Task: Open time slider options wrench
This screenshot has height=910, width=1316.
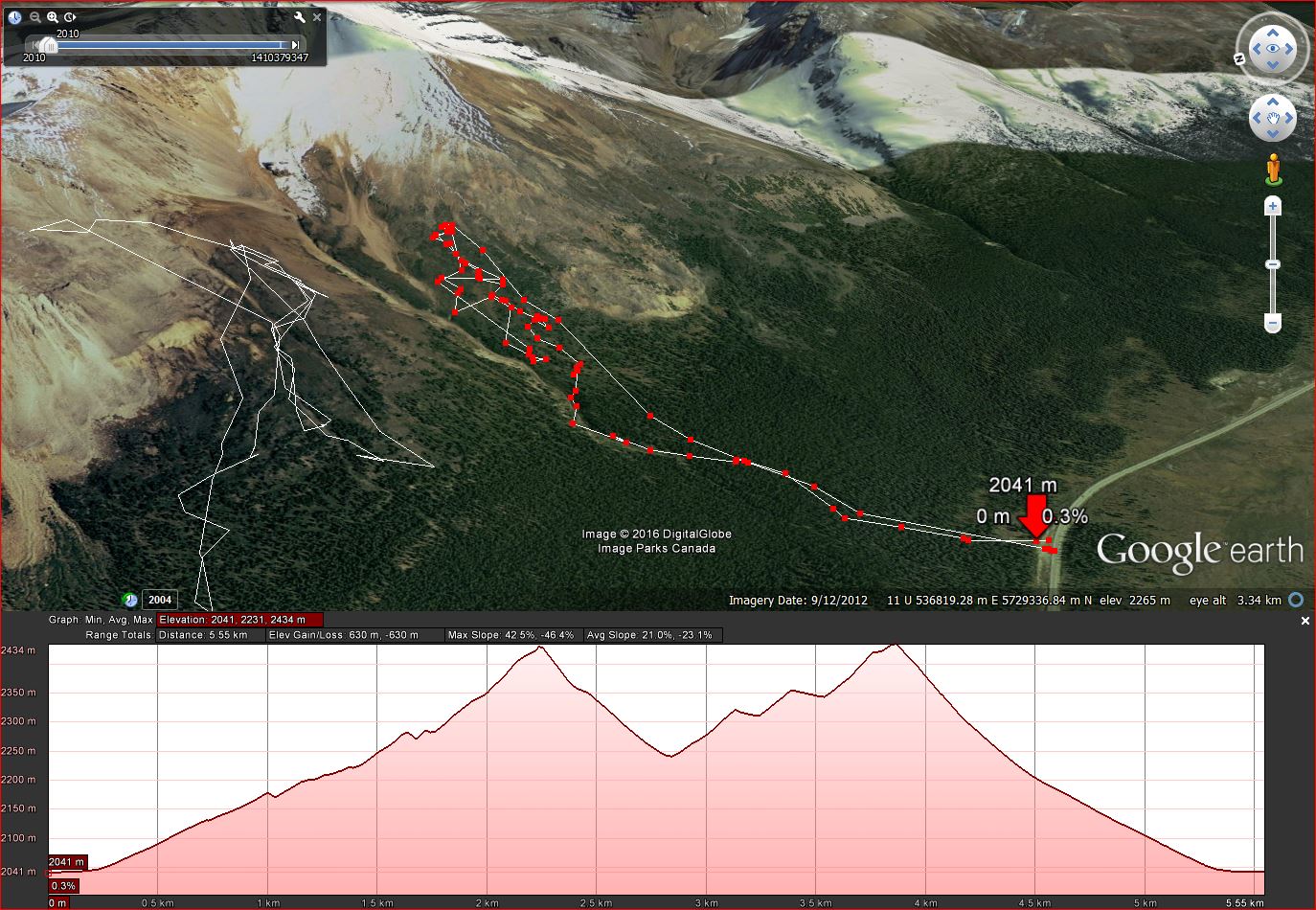Action: coord(299,17)
